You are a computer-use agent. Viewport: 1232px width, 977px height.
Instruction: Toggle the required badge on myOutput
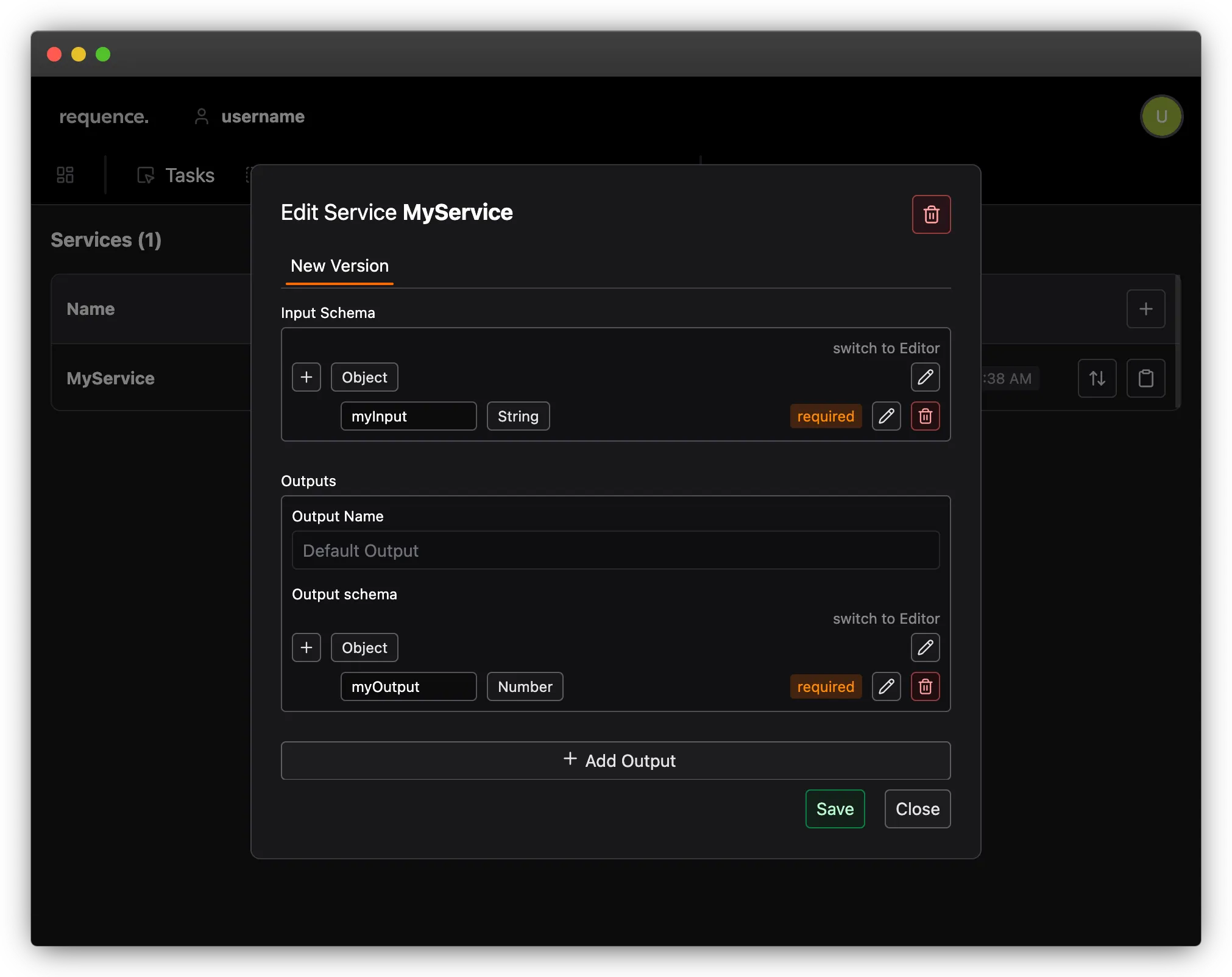[x=826, y=686]
